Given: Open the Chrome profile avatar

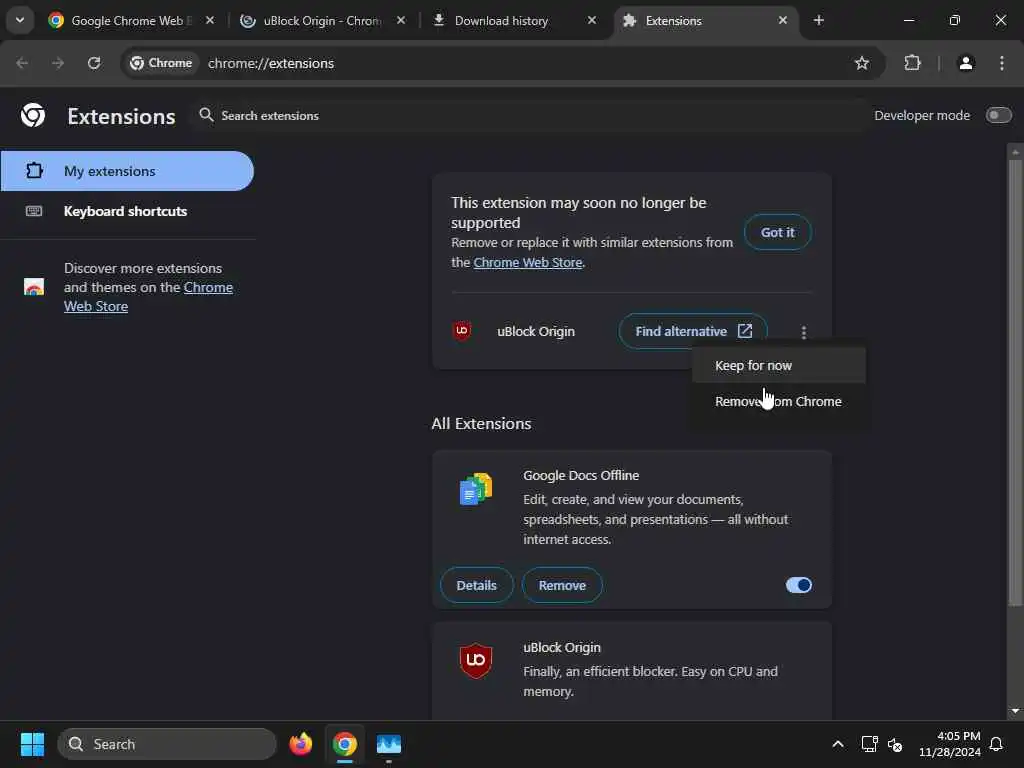Looking at the screenshot, I should [965, 63].
